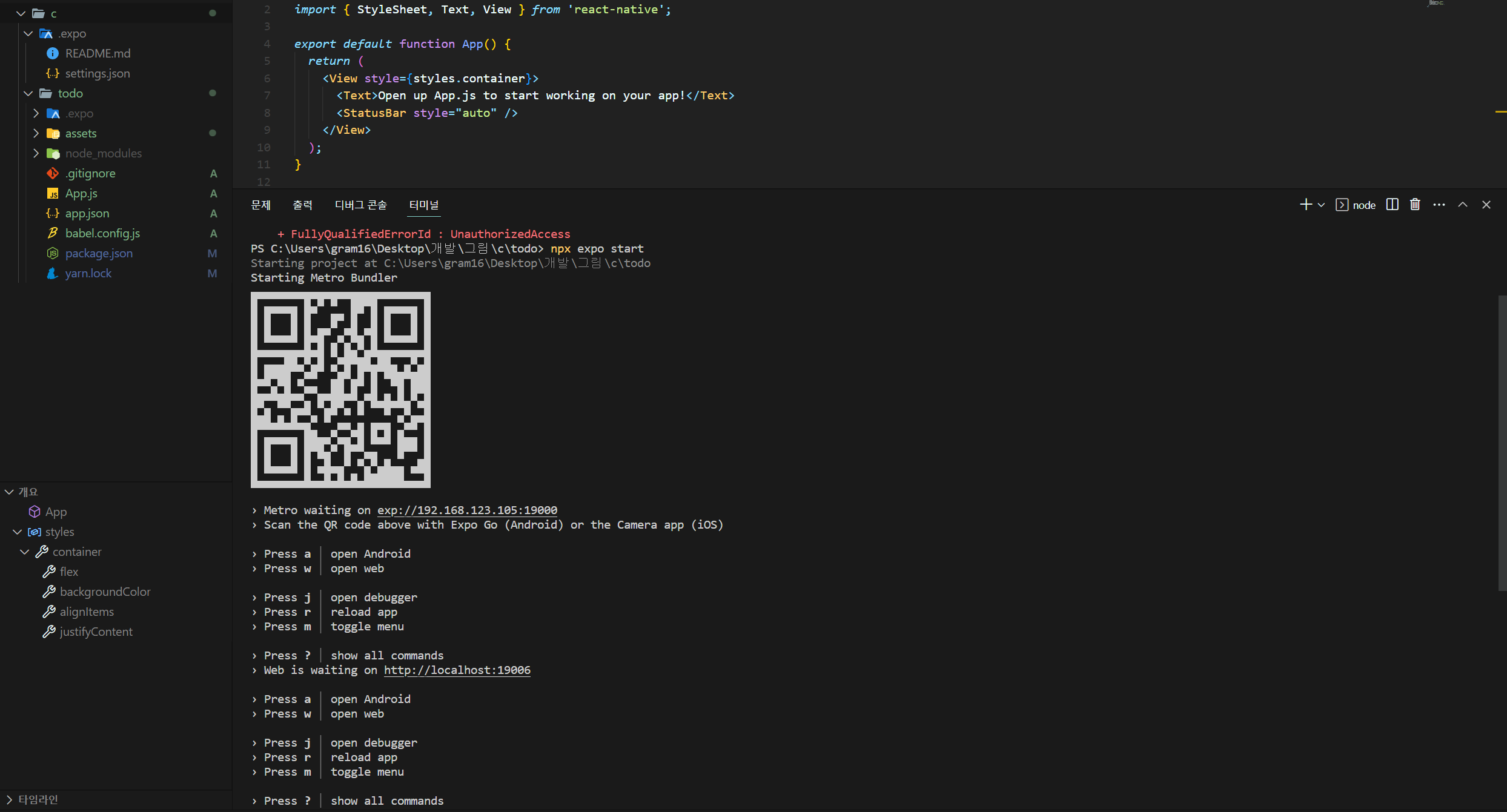The width and height of the screenshot is (1507, 812).
Task: Click the App.js JavaScript file icon
Action: tap(53, 193)
